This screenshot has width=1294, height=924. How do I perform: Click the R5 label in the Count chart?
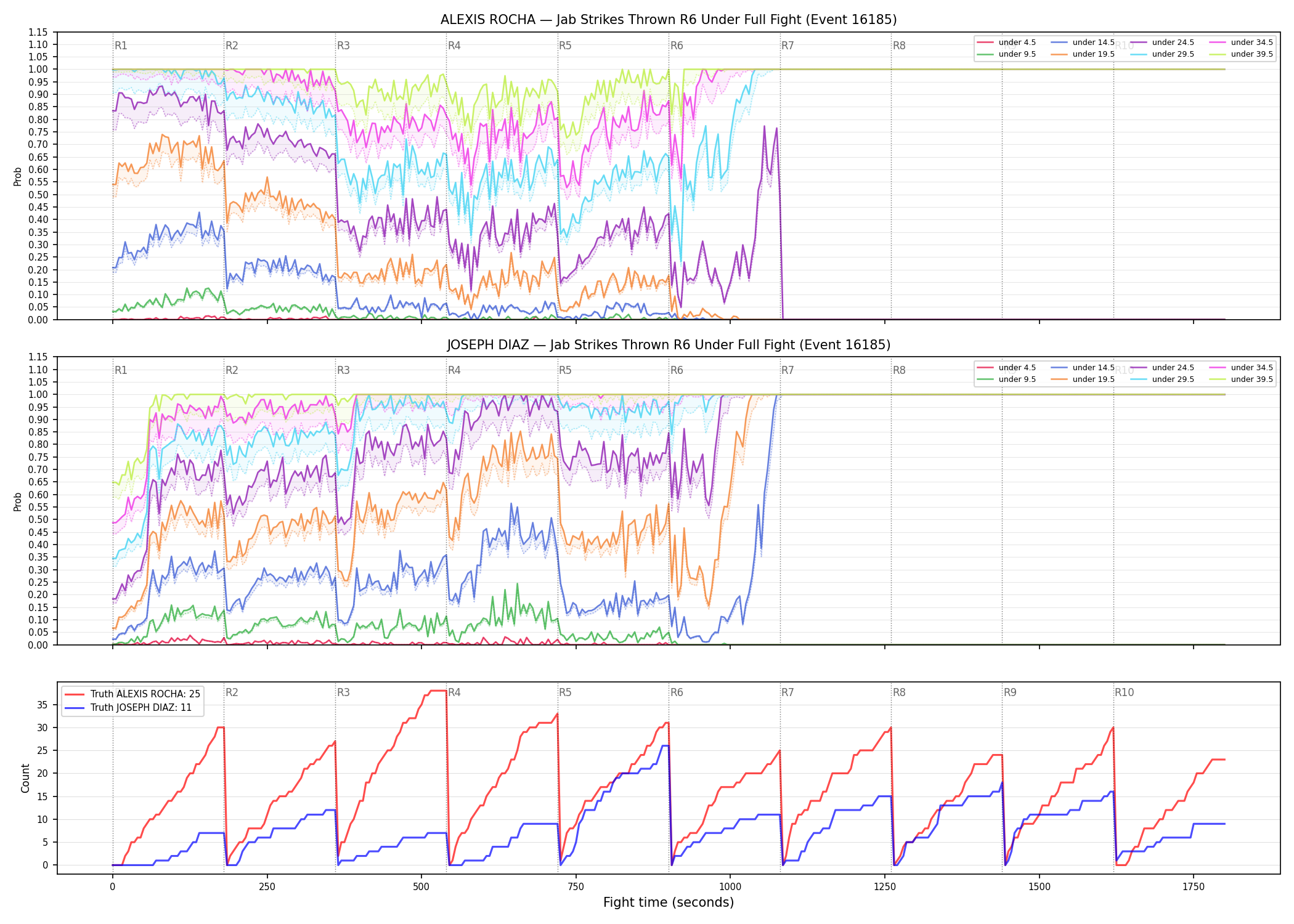[x=565, y=692]
